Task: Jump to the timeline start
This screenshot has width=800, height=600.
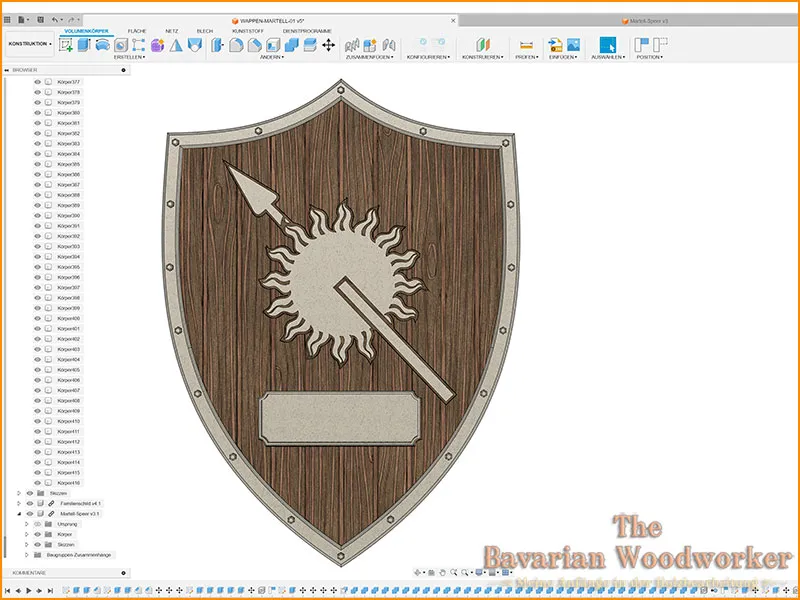Action: click(7, 590)
